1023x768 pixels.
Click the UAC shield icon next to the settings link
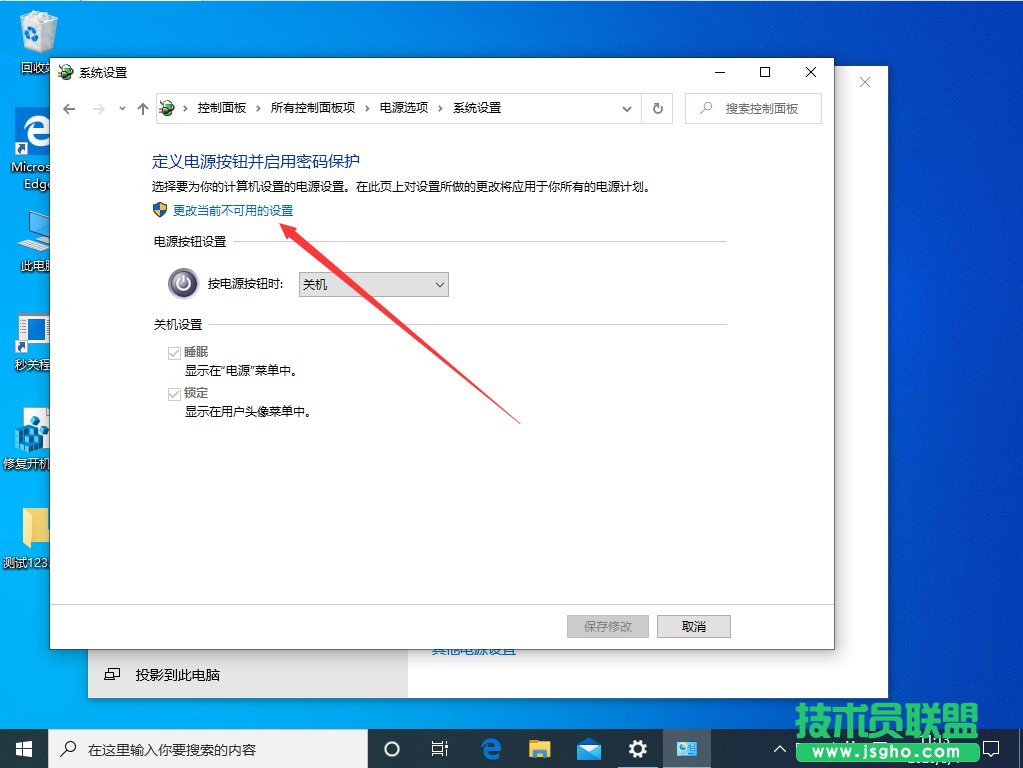157,211
